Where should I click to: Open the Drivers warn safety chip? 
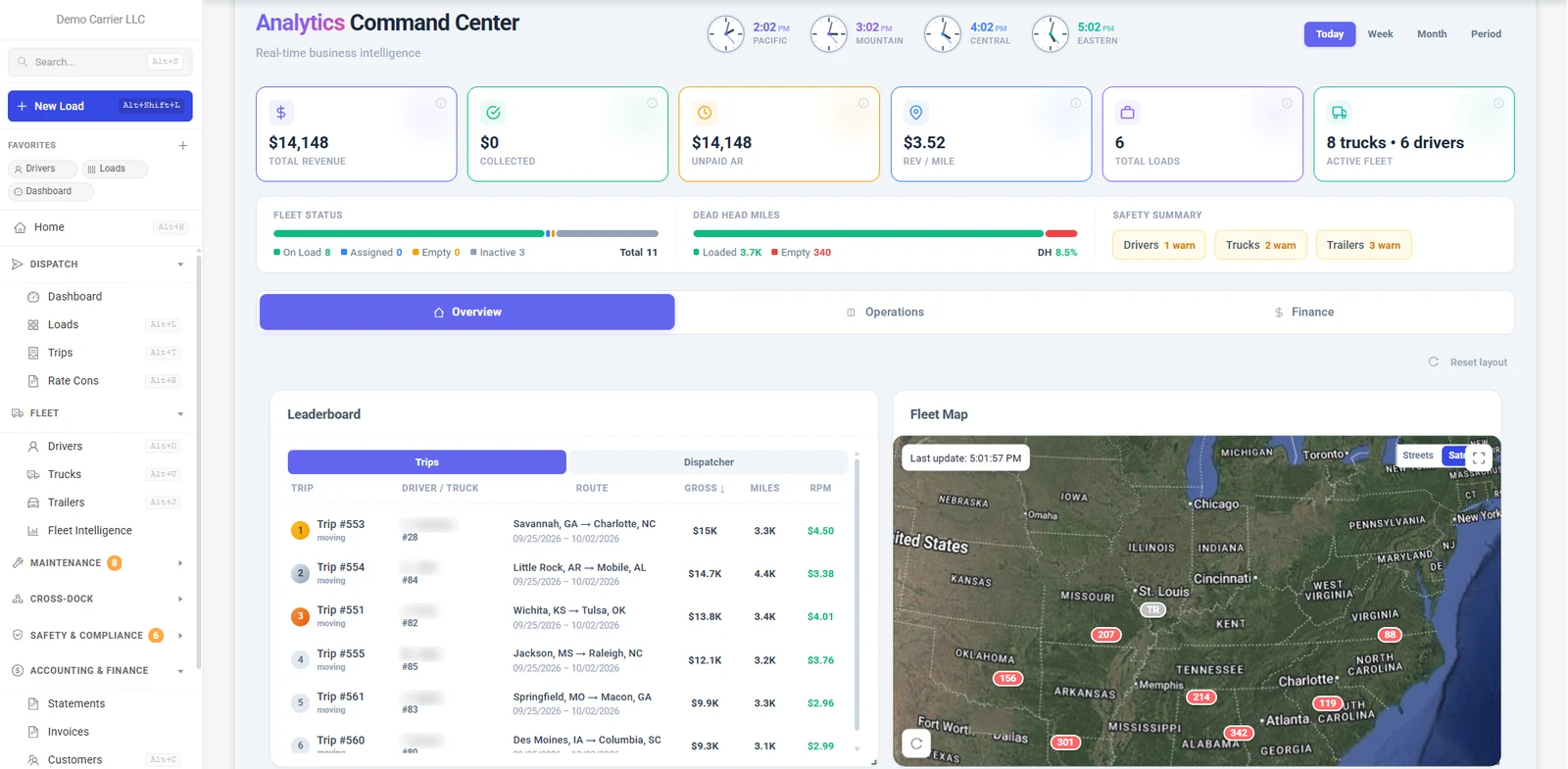pos(1159,245)
